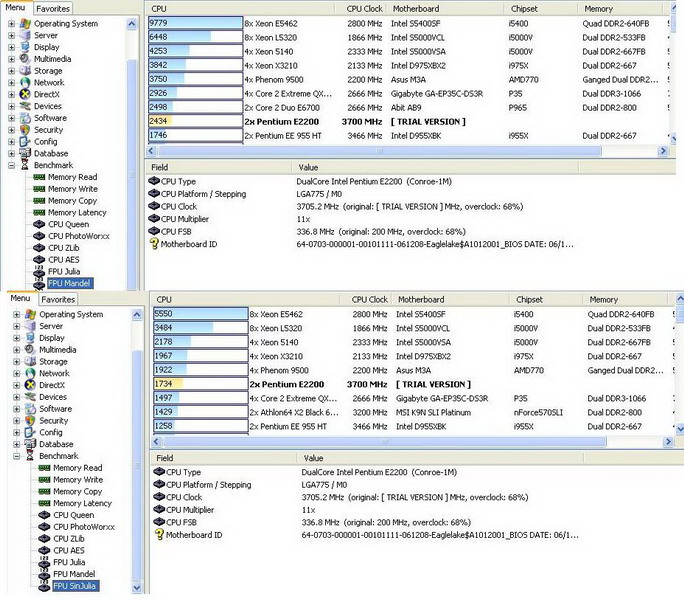Screen dimensions: 684x600
Task: Select Memory Copy item in lower tree
Action: tap(77, 491)
